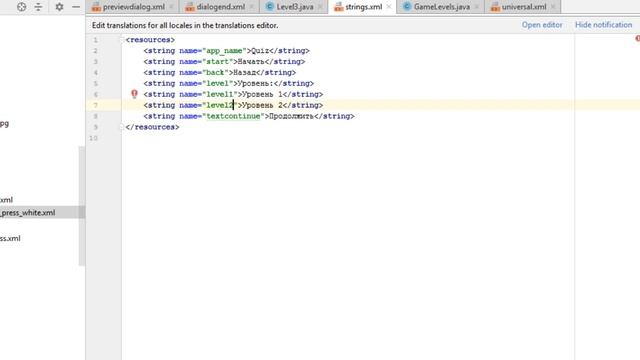Image resolution: width=640 pixels, height=360 pixels.
Task: Click the error indicator at editor top right
Action: [x=638, y=38]
